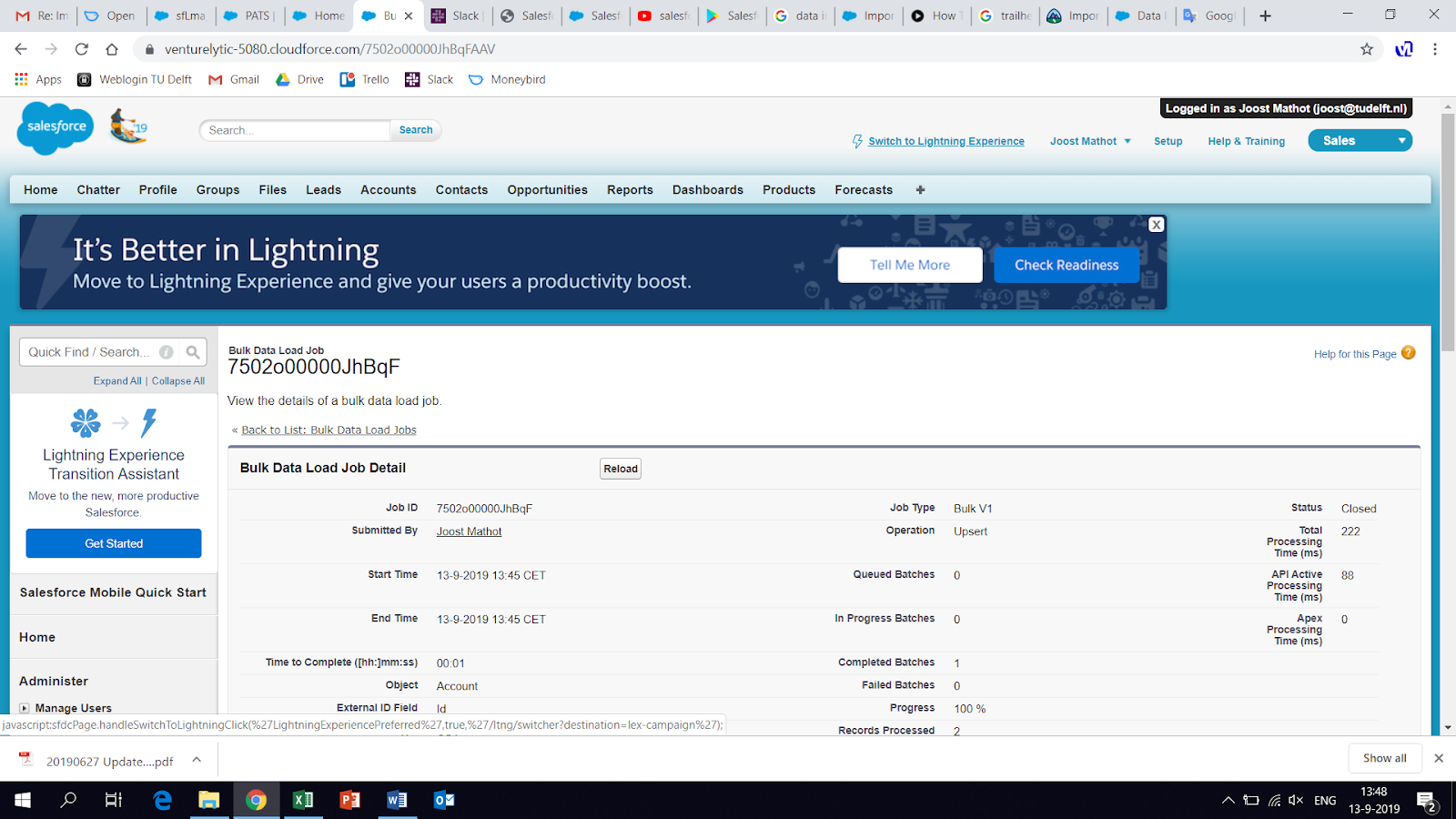1456x819 pixels.
Task: Open Outlook from the taskbar
Action: [x=444, y=800]
